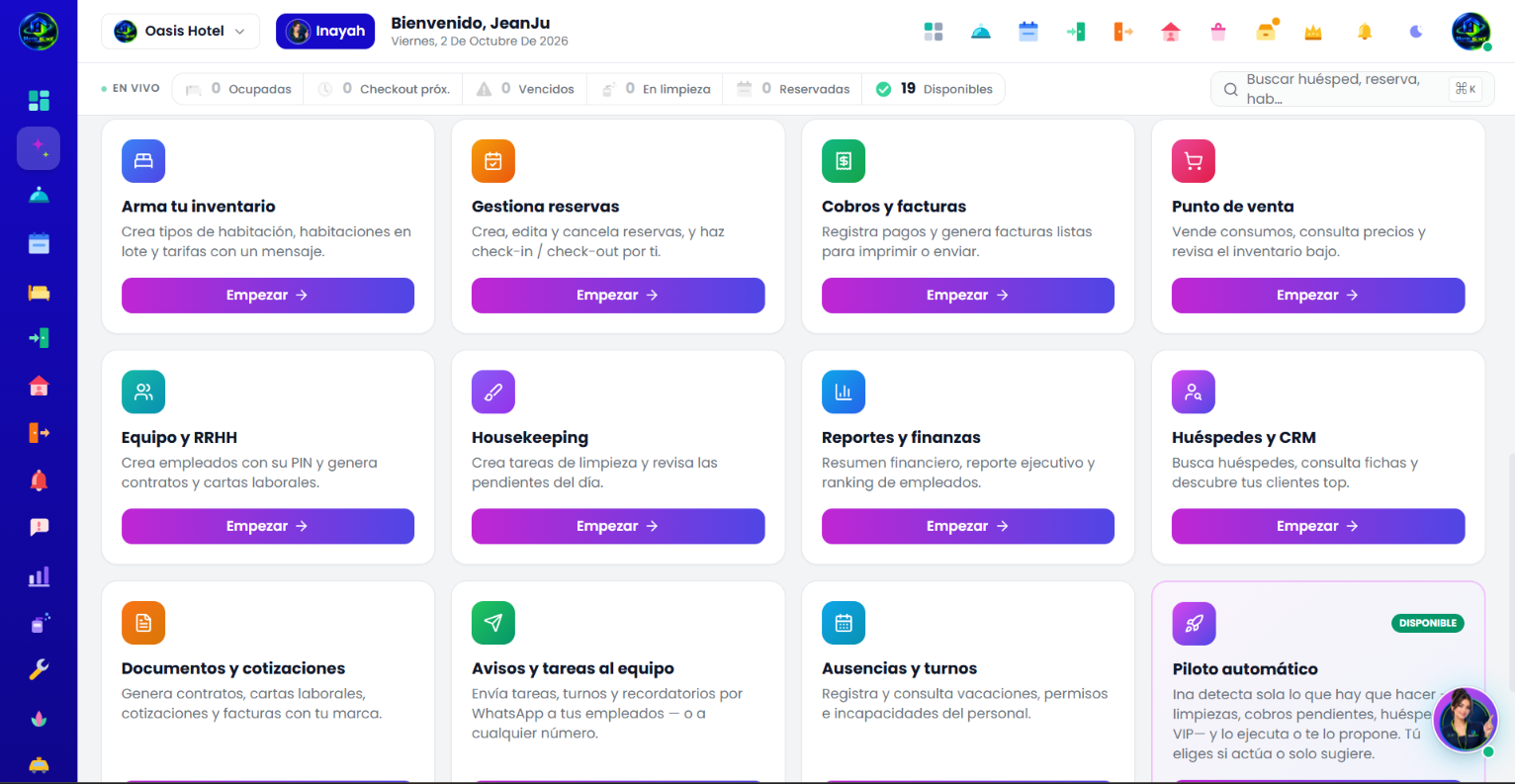The image size is (1515, 784).
Task: Toggle dark mode with the moon icon
Action: click(x=1416, y=32)
